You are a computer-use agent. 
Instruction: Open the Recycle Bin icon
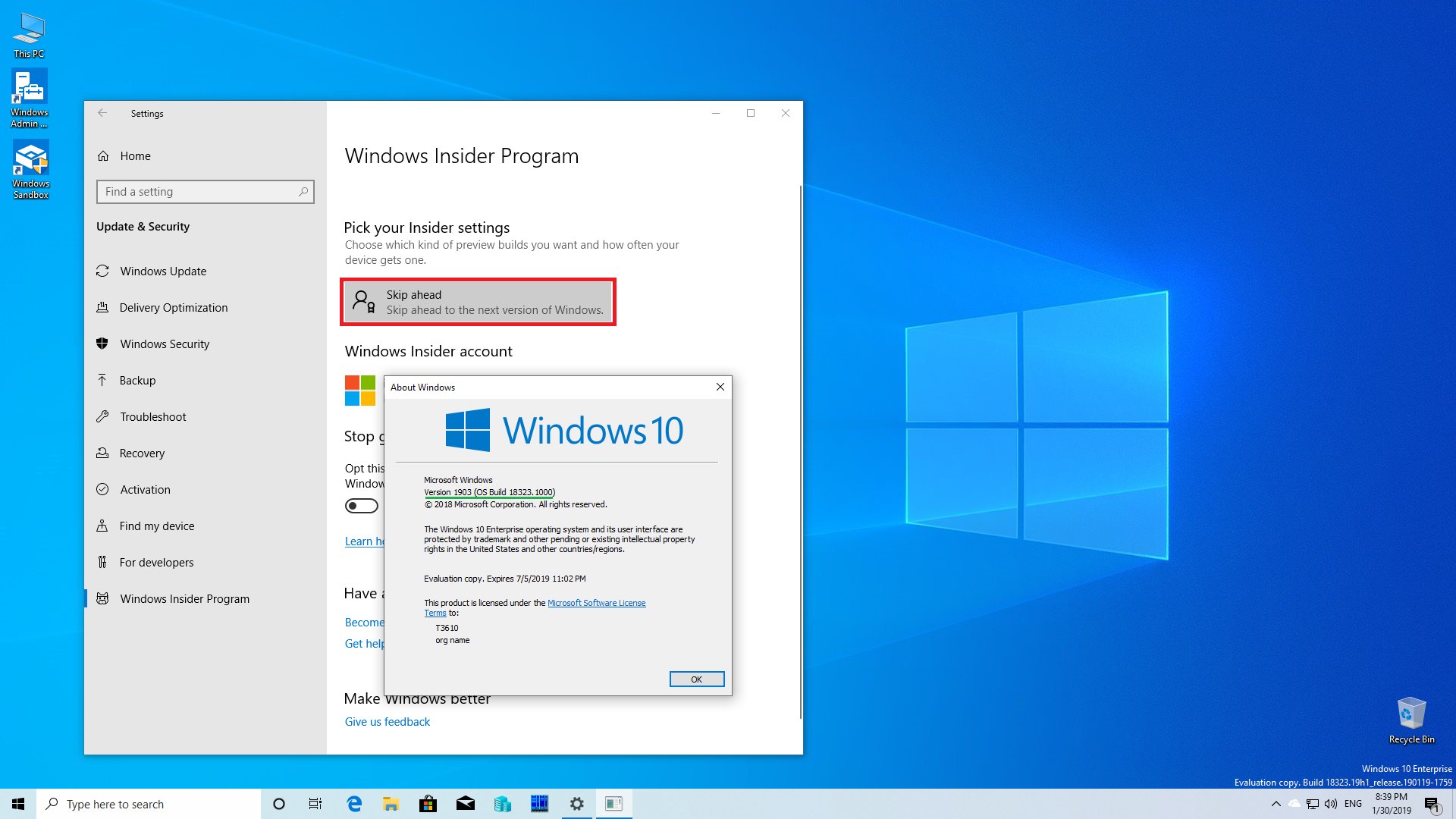(x=1411, y=720)
